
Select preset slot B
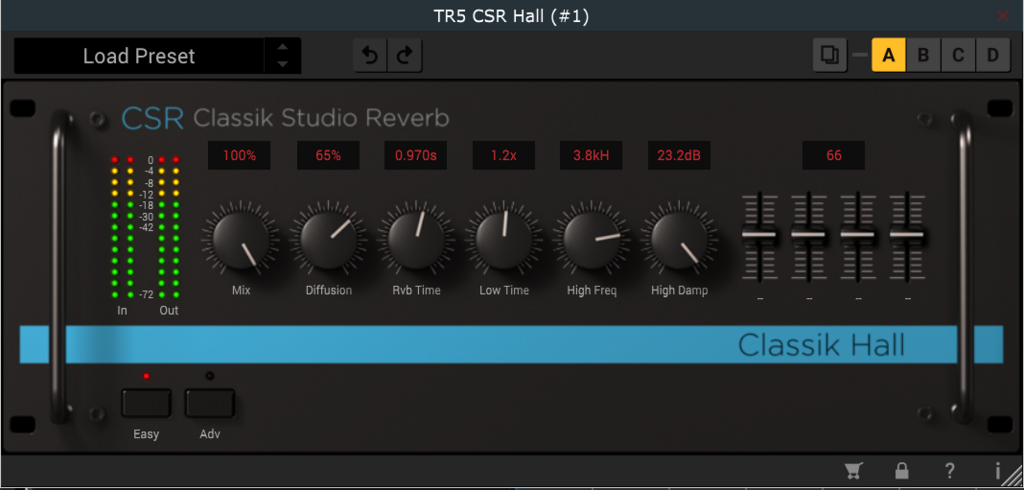tap(923, 55)
